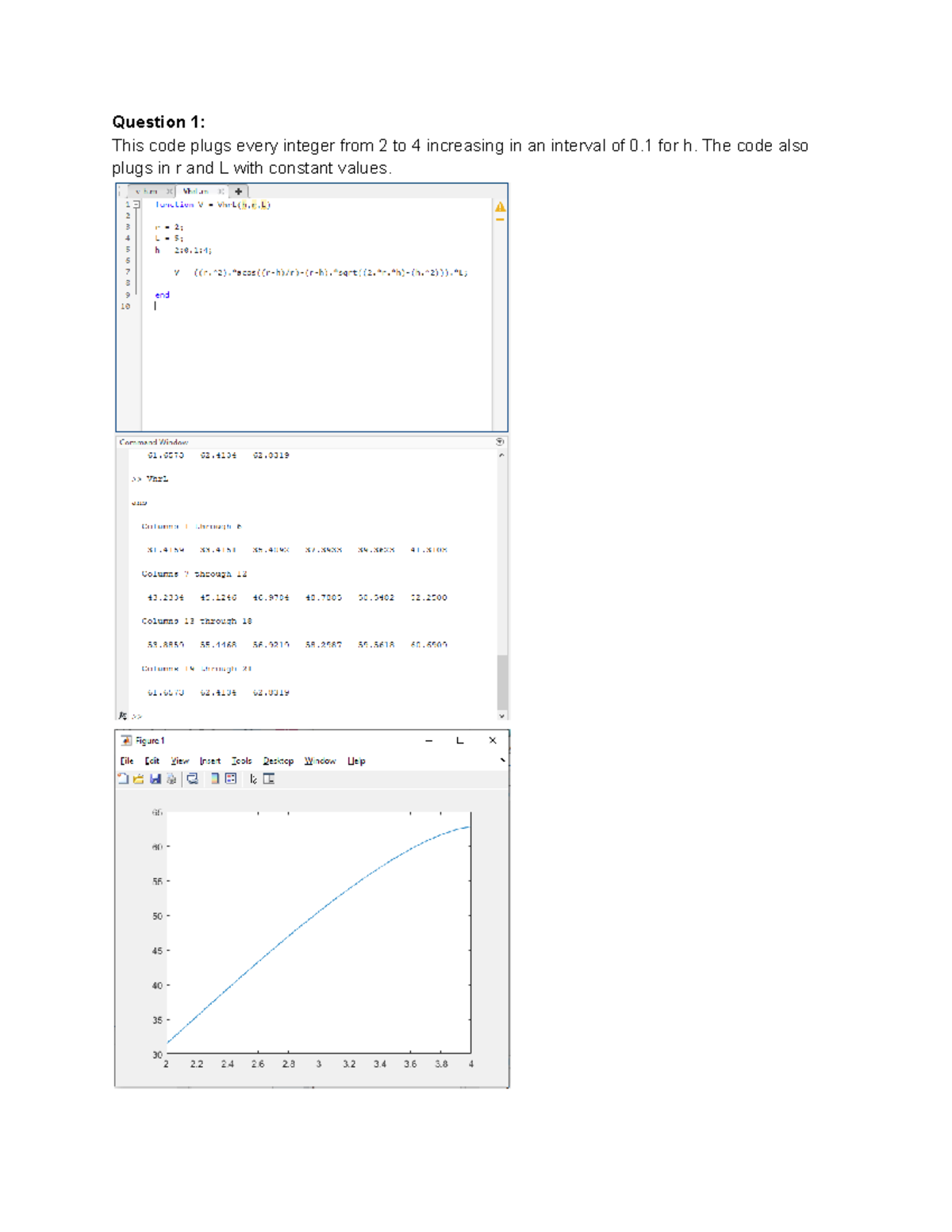The width and height of the screenshot is (952, 1232).
Task: Click the warning indicator triangle in the editor
Action: [x=501, y=205]
